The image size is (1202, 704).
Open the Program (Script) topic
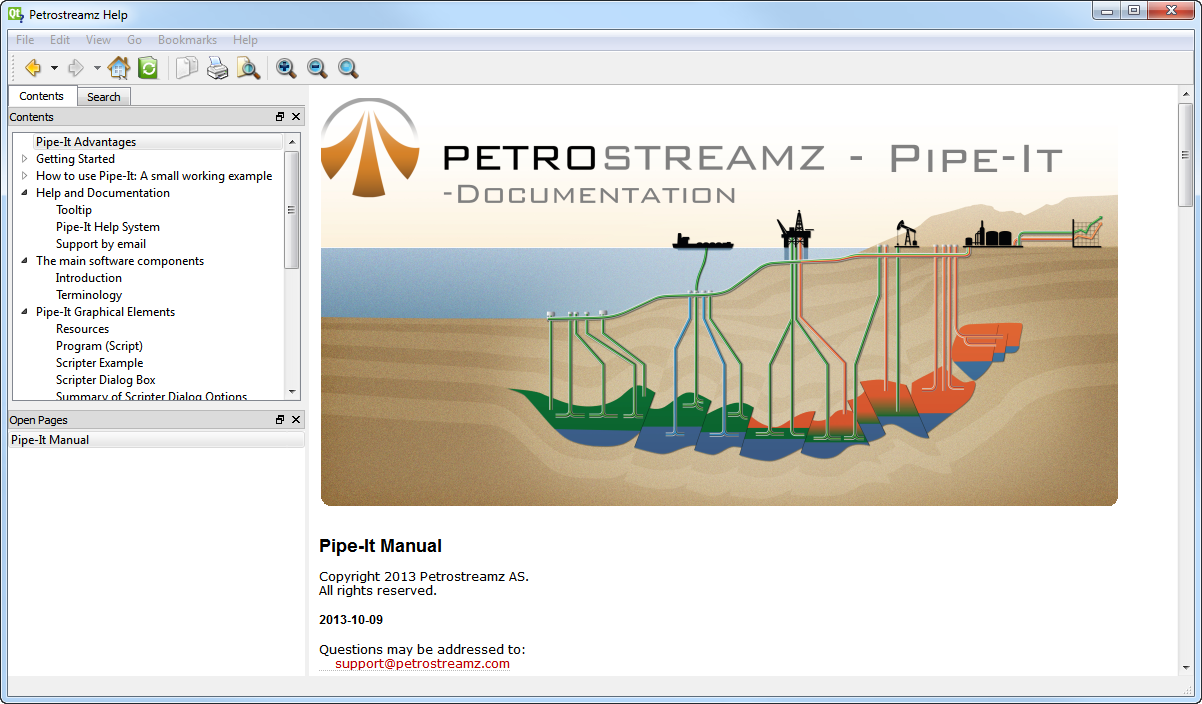(99, 346)
